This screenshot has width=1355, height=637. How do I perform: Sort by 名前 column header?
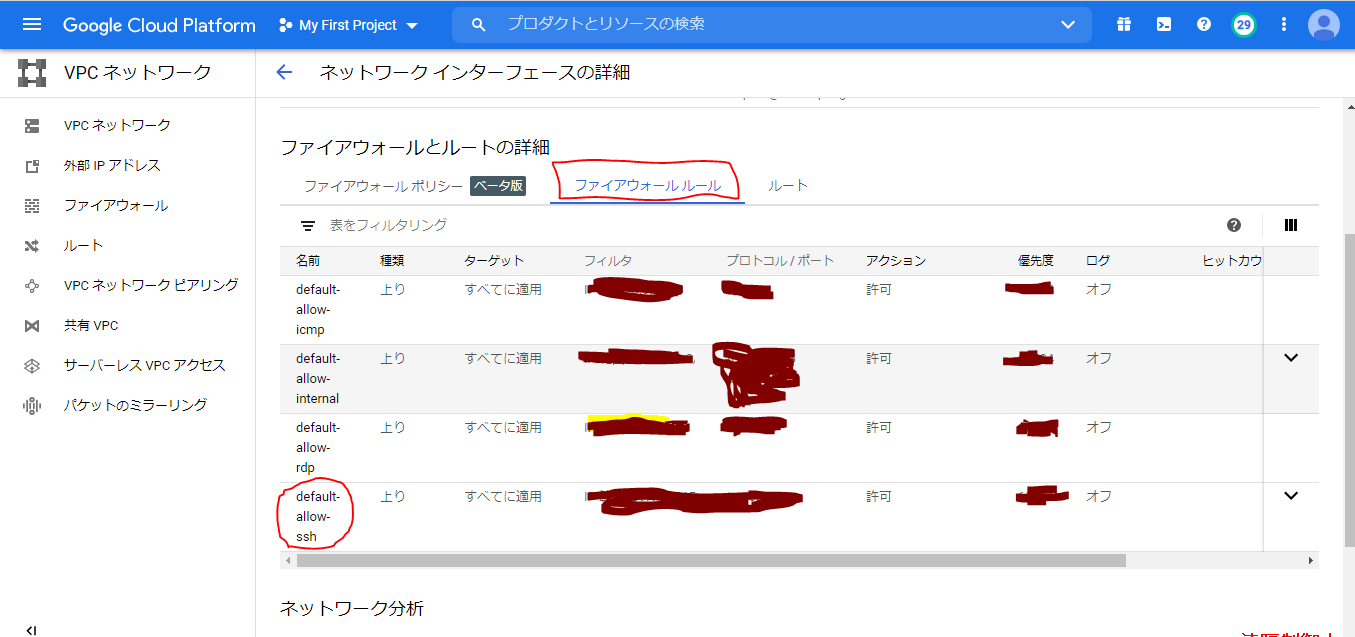pyautogui.click(x=308, y=261)
